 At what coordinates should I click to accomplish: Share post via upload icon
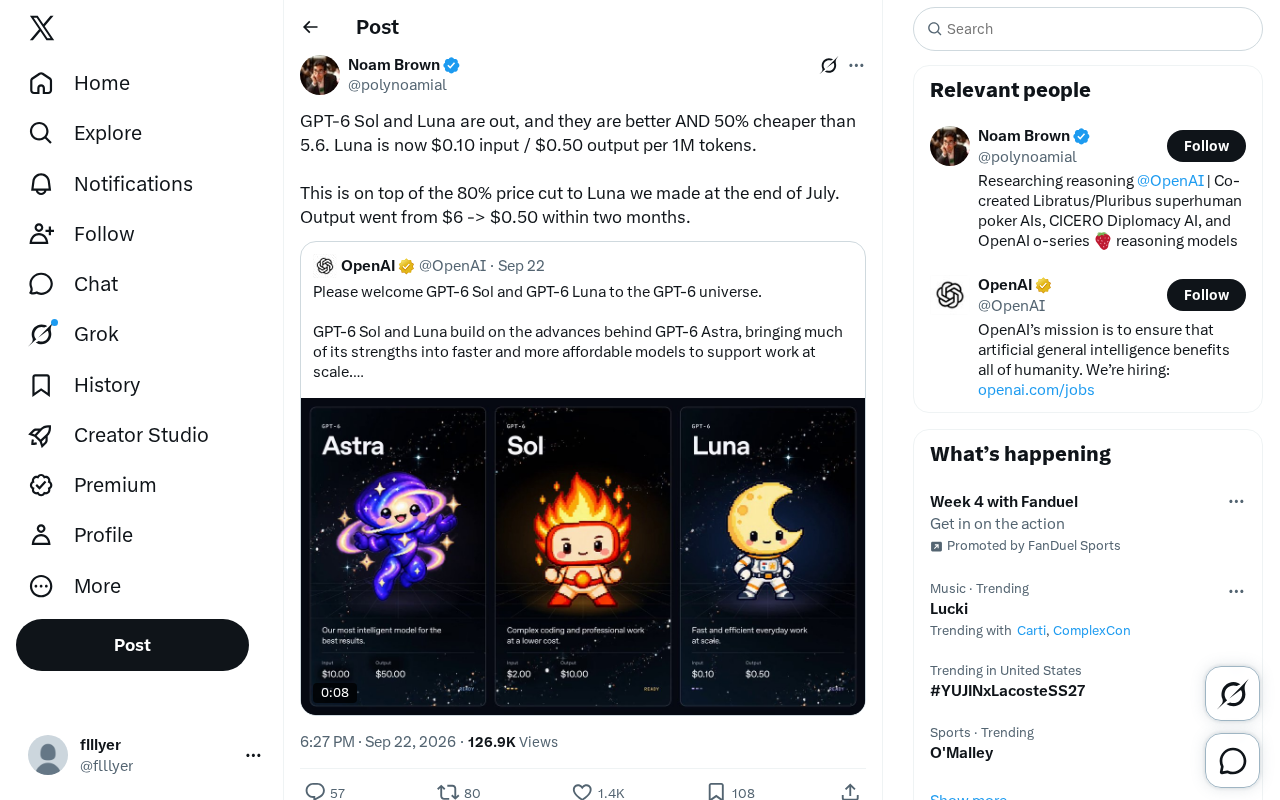click(850, 792)
